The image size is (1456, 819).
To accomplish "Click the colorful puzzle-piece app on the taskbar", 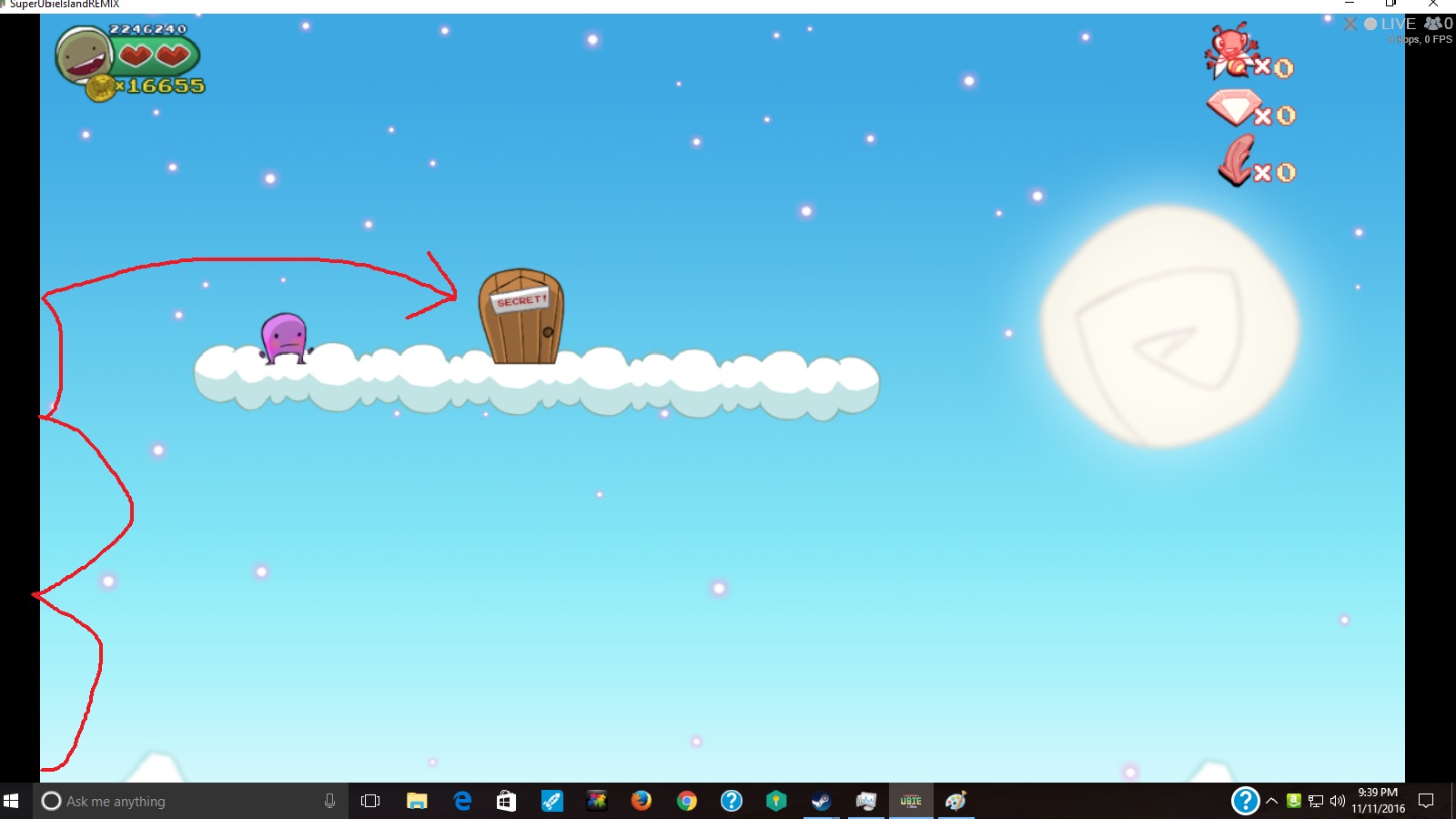I will [x=597, y=801].
